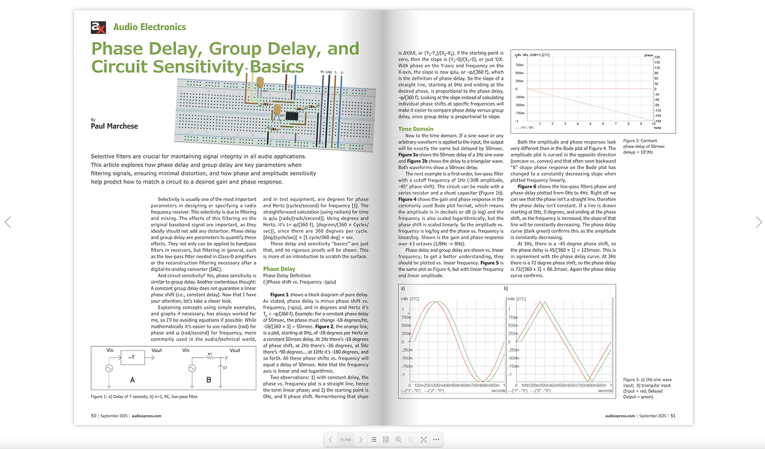Image resolution: width=765 pixels, height=449 pixels.
Task: Flip to next spread with right edge arrow
Action: (x=757, y=222)
